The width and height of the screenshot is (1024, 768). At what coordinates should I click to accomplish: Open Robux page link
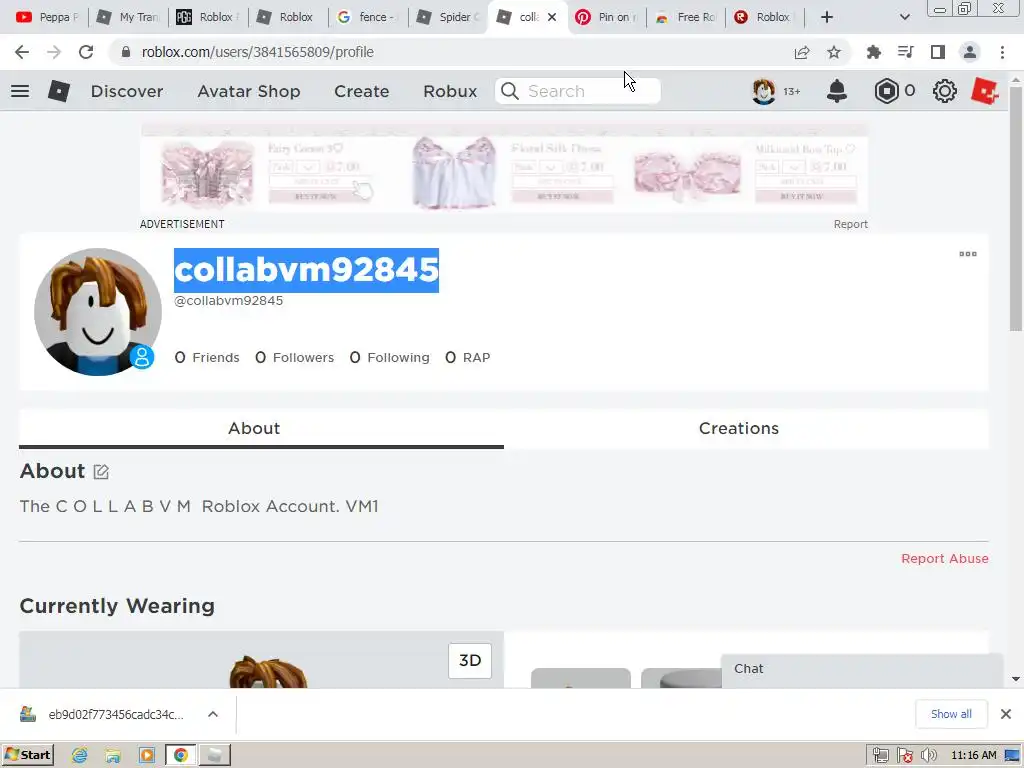[x=450, y=91]
